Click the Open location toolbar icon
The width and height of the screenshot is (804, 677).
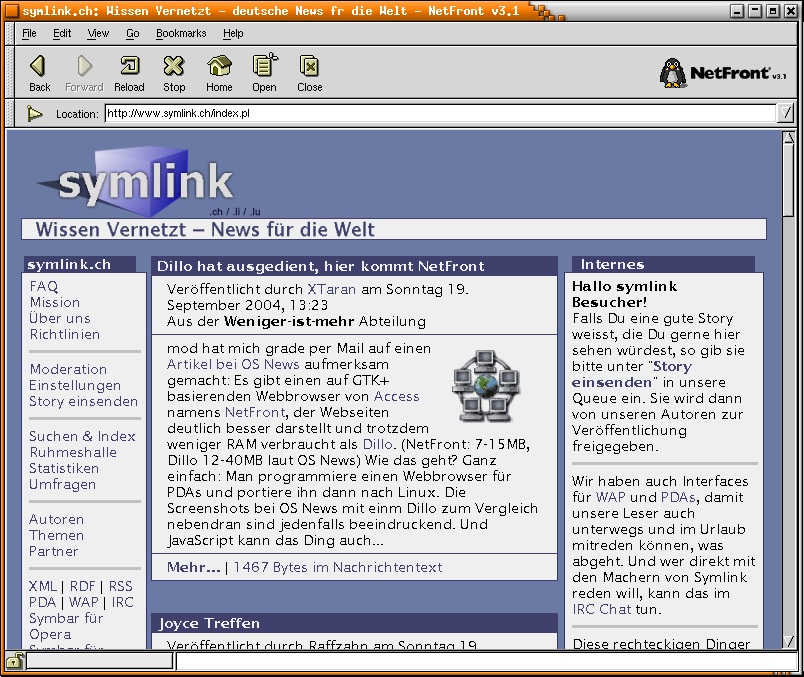point(263,66)
